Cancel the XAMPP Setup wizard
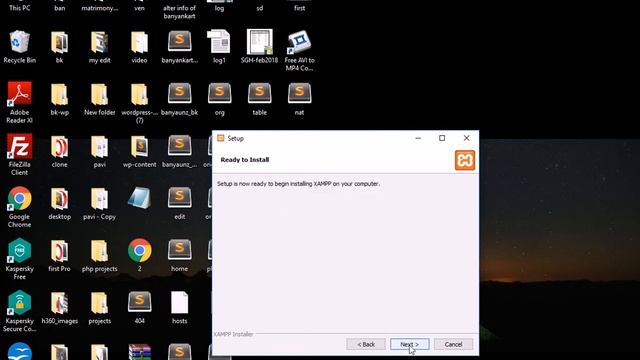640x360 pixels. (x=453, y=344)
